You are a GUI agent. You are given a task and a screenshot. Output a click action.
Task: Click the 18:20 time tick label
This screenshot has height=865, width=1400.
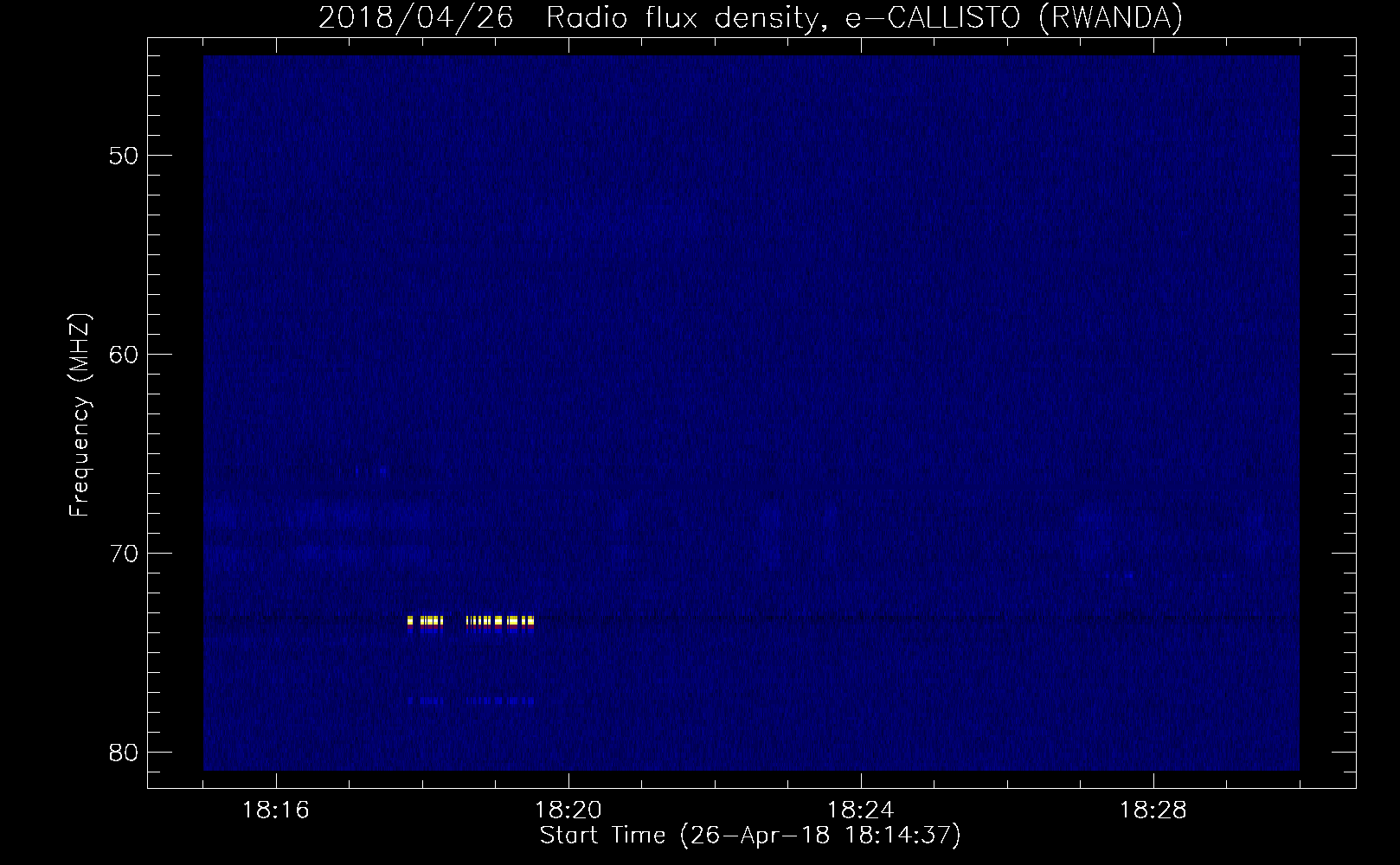[x=568, y=811]
